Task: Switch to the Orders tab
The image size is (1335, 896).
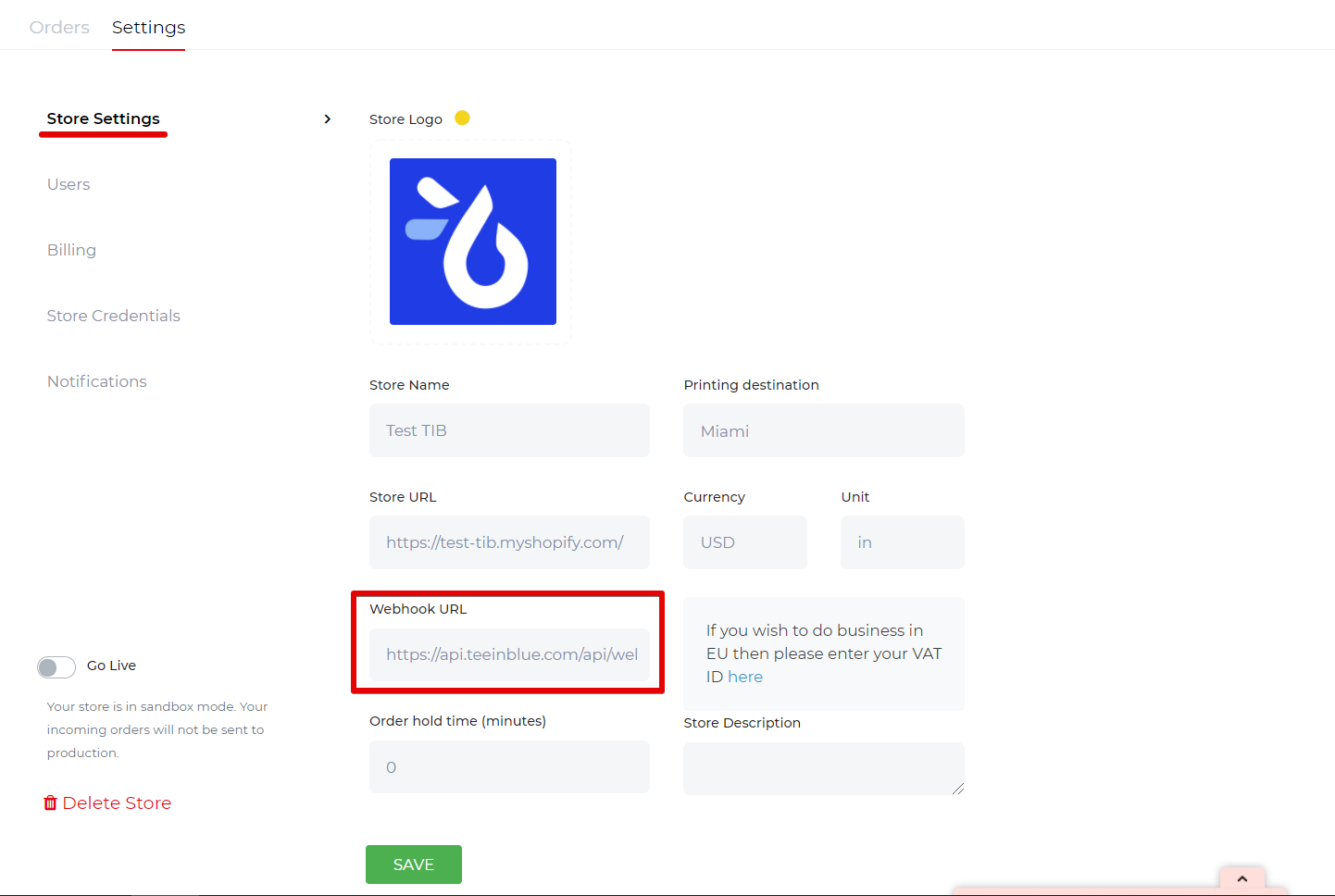Action: click(59, 27)
